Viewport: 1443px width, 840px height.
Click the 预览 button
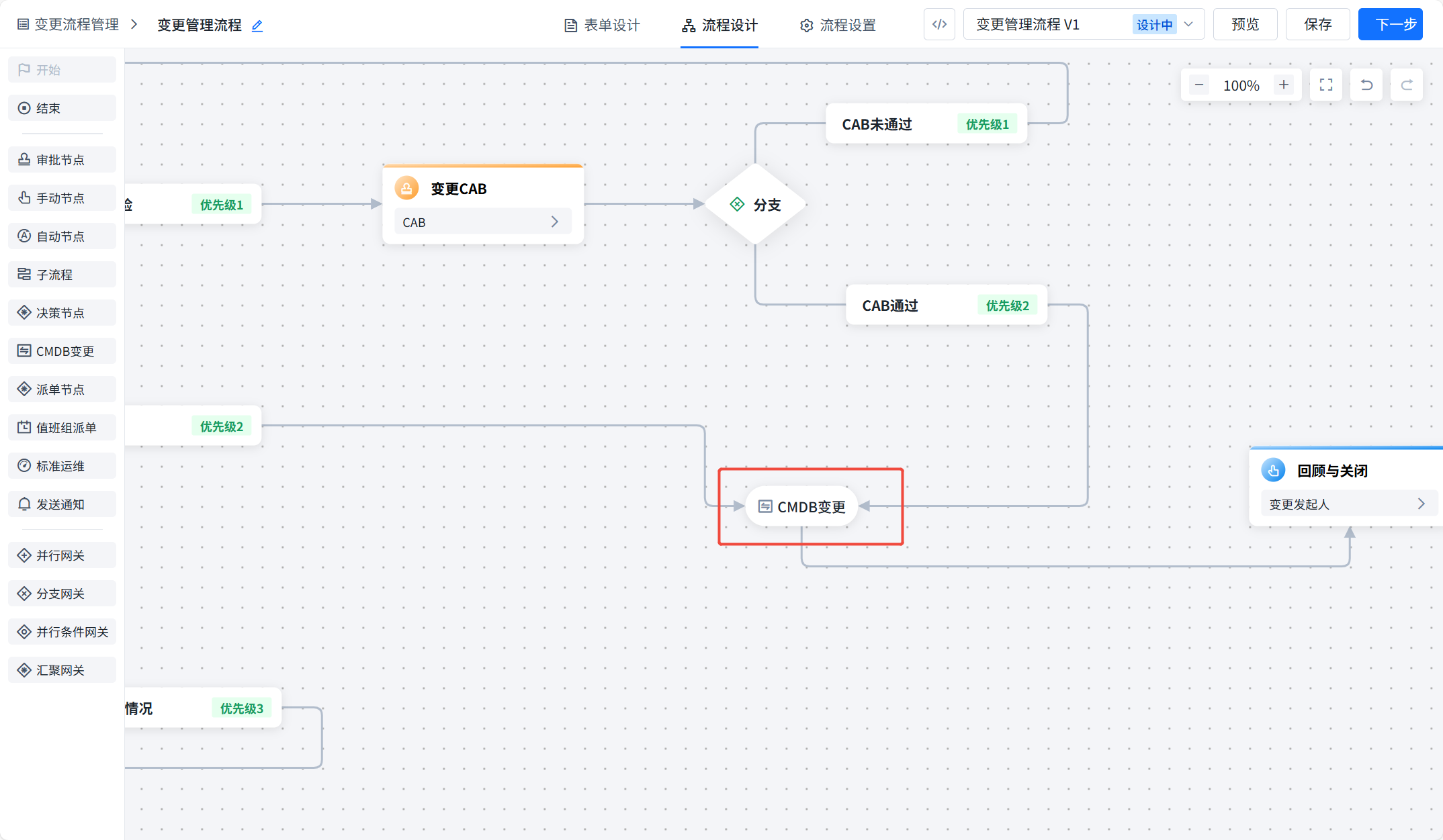click(1245, 25)
